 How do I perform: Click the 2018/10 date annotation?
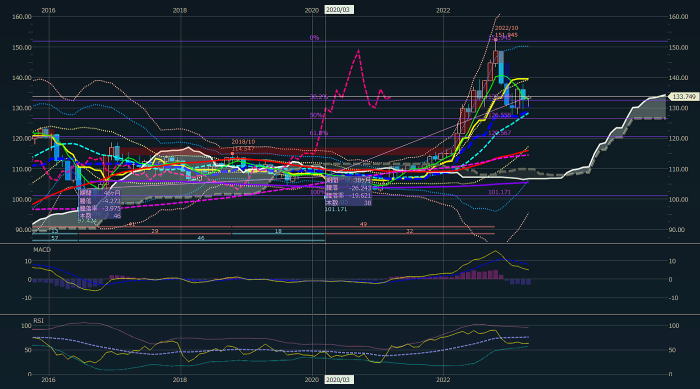[x=243, y=142]
